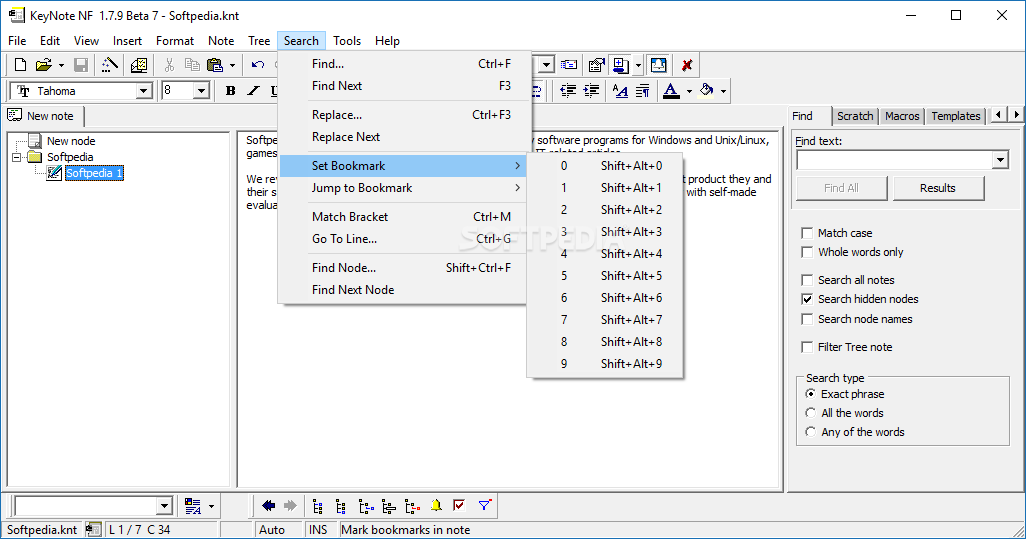The height and width of the screenshot is (539, 1026).
Task: Expand the Open file dropdown arrow
Action: 61,65
